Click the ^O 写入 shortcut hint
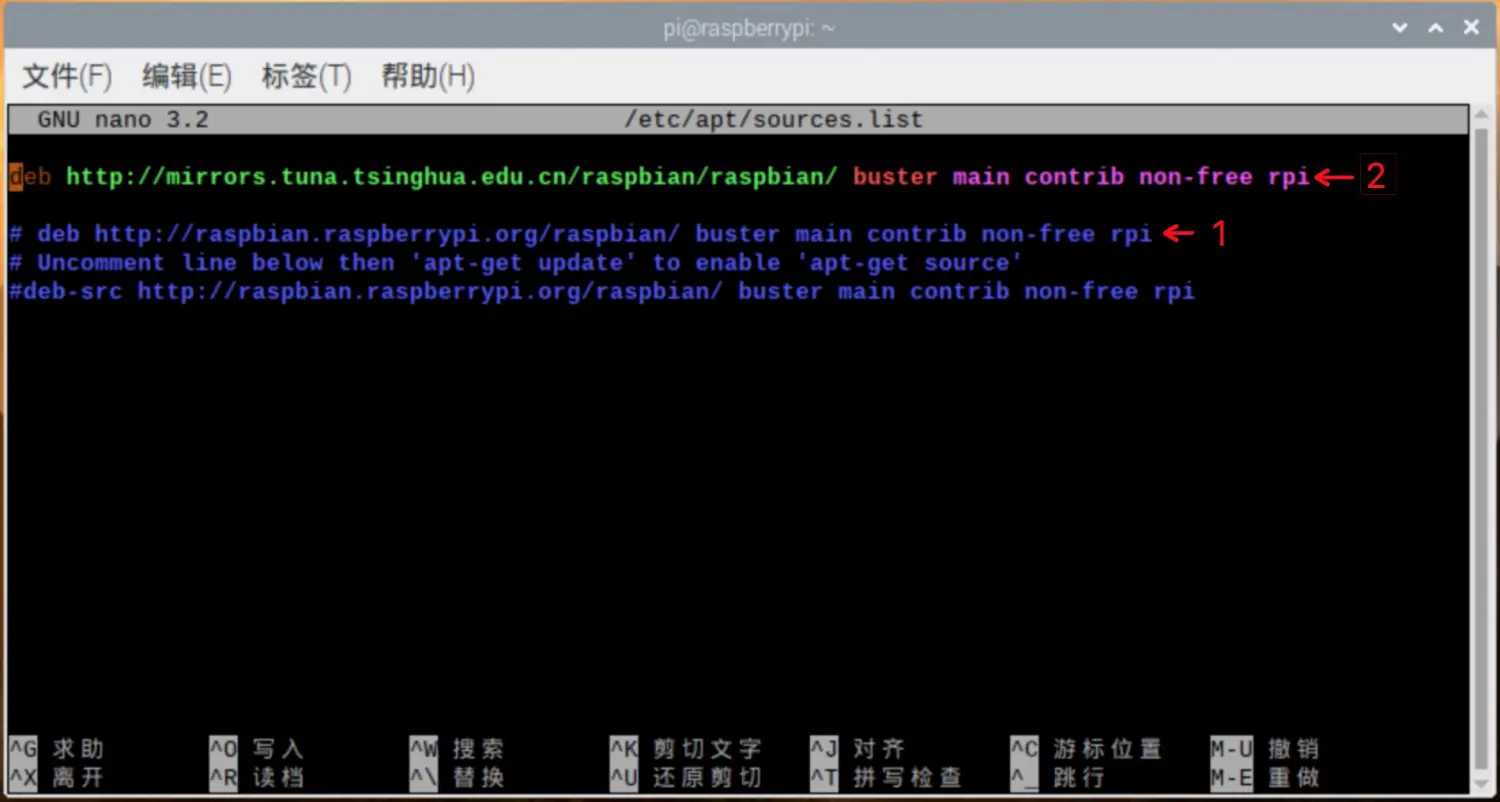The height and width of the screenshot is (802, 1500). click(256, 749)
